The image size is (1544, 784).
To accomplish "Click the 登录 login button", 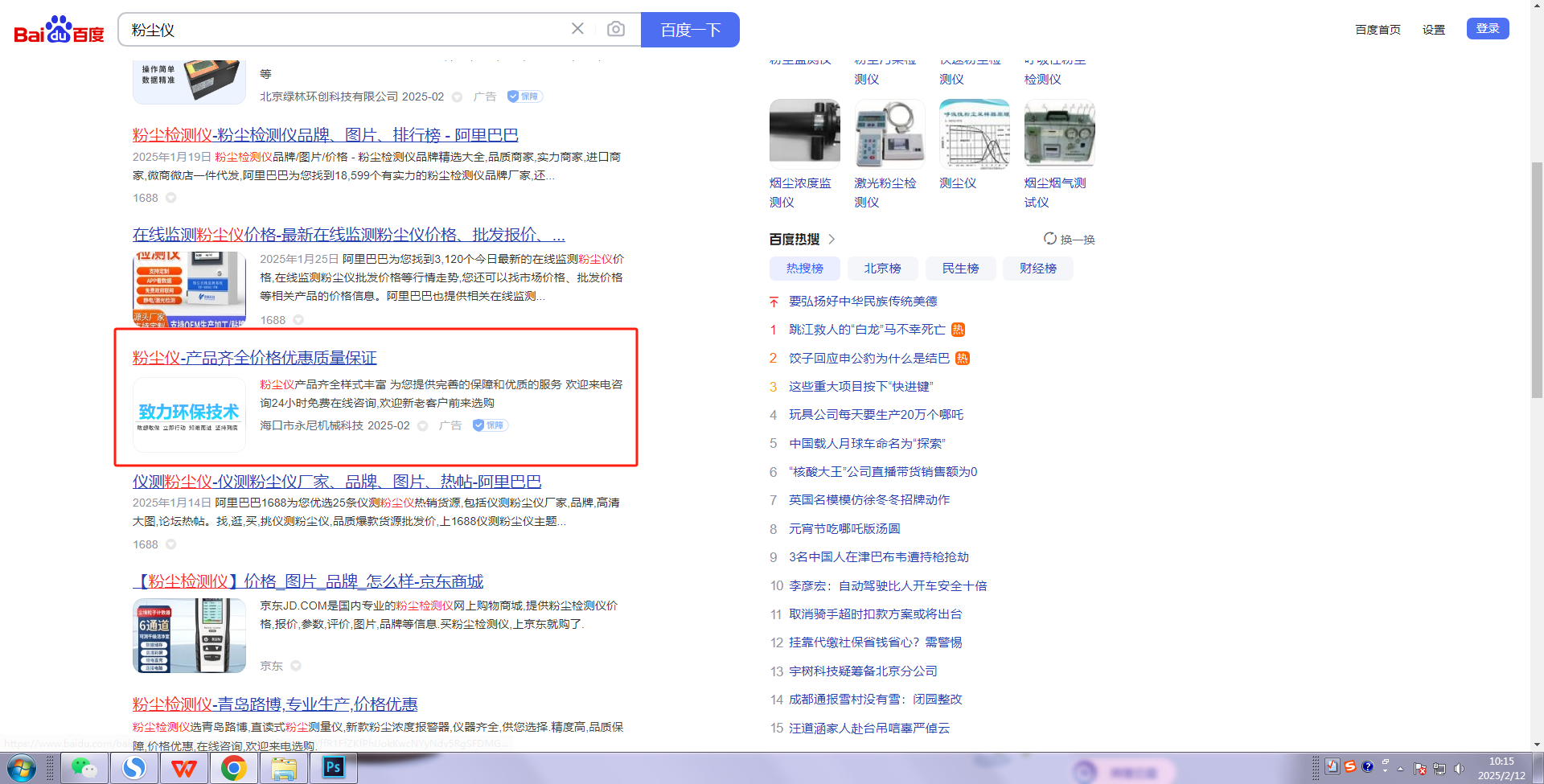I will click(1487, 29).
